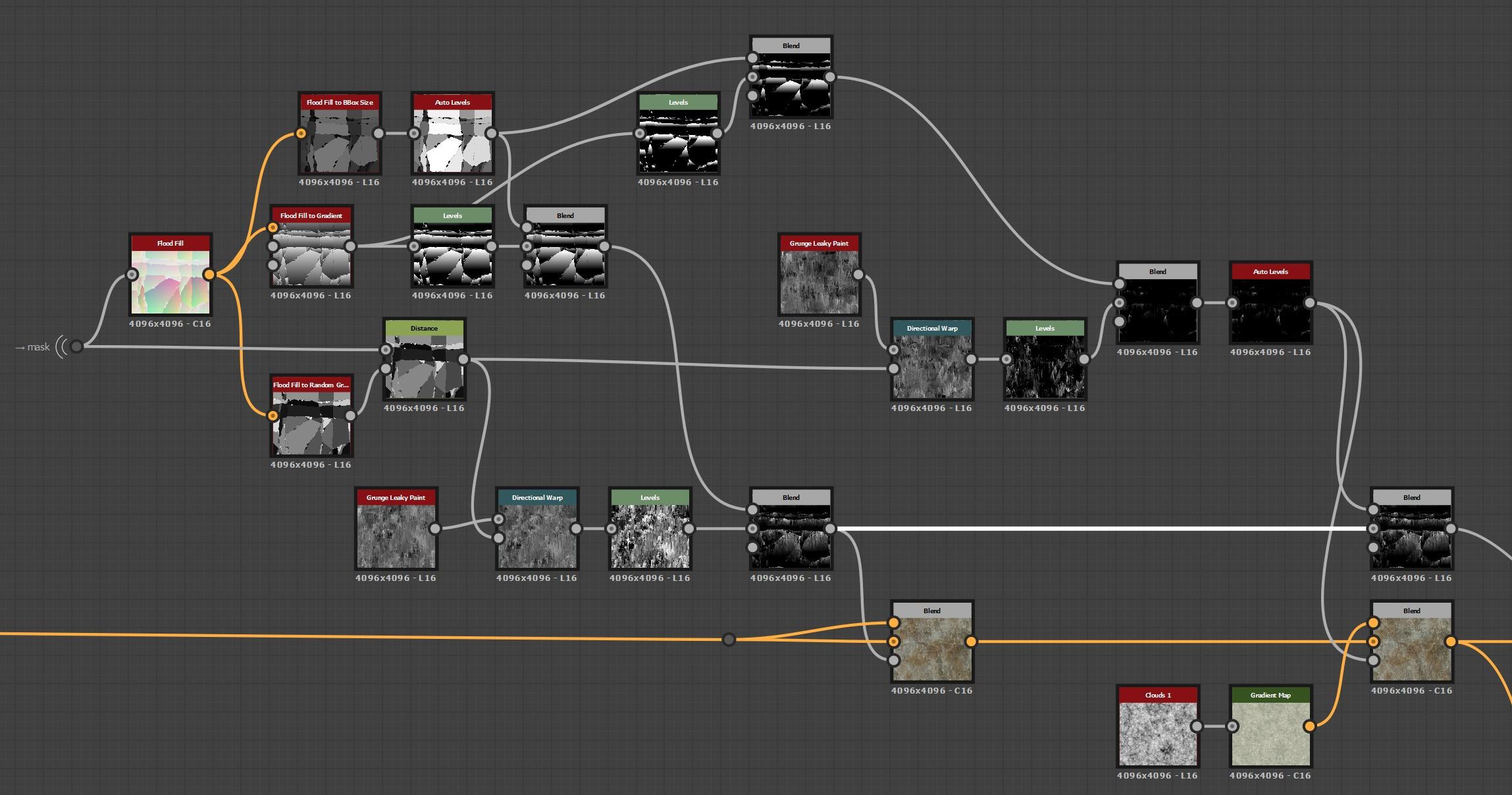Select the Clouds 1 node
This screenshot has height=795, width=1512.
coord(1157,733)
